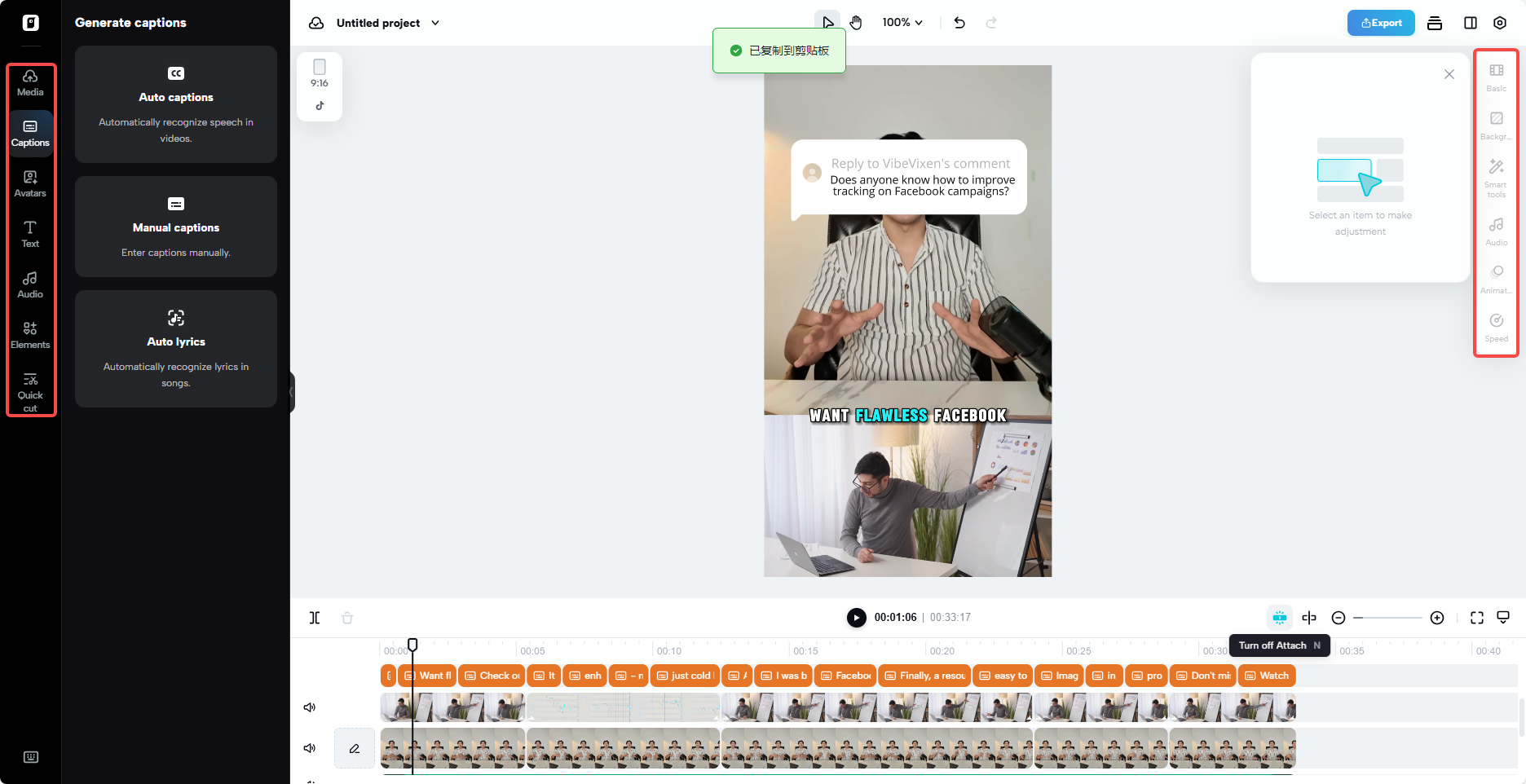Viewport: 1526px width, 784px height.
Task: Expand the Untitled project dropdown
Action: point(437,23)
